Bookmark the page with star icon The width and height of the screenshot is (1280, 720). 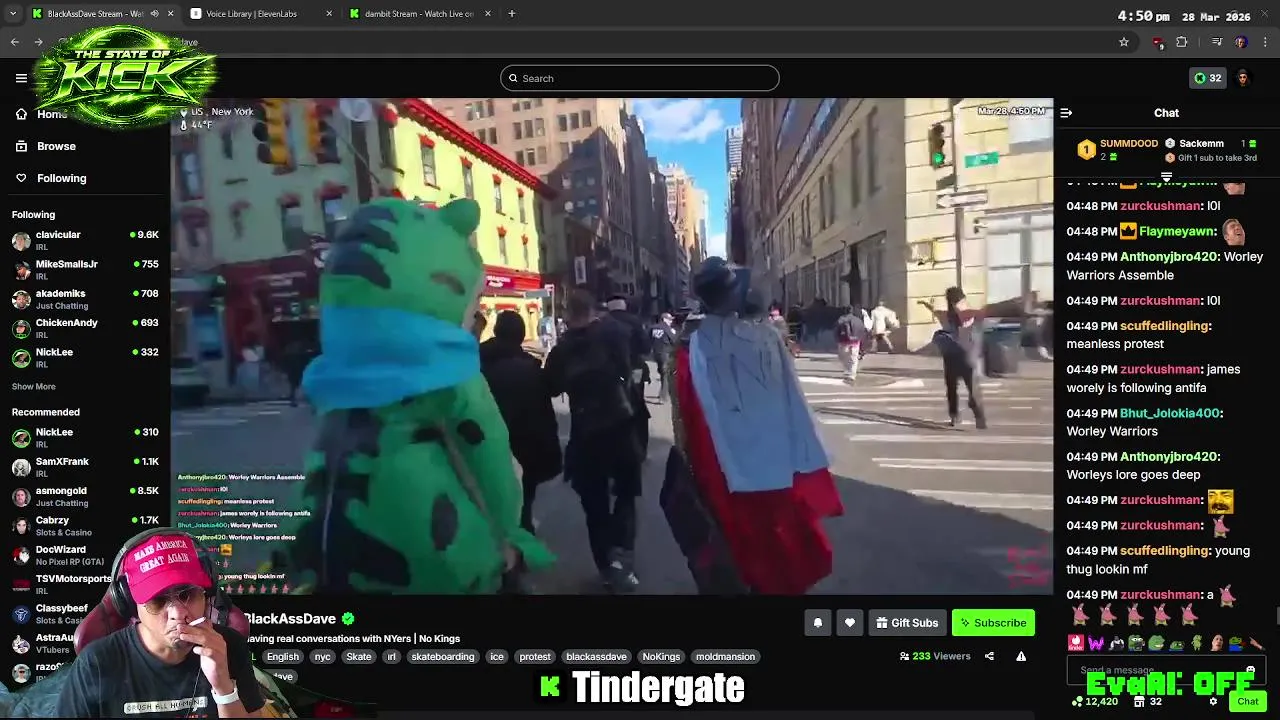click(x=1124, y=42)
